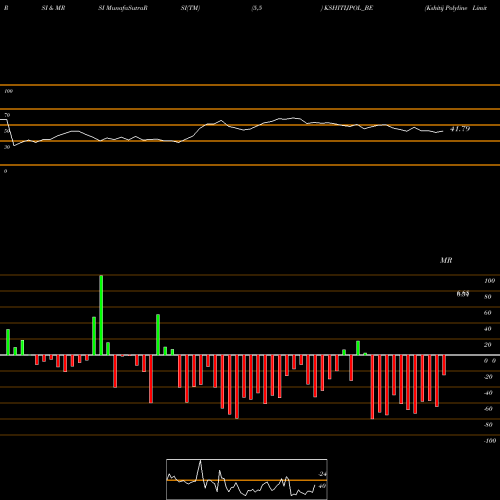Viewport: 500px width, 500px height.
Task: Click the -80 label on MR axis
Action: point(488,425)
